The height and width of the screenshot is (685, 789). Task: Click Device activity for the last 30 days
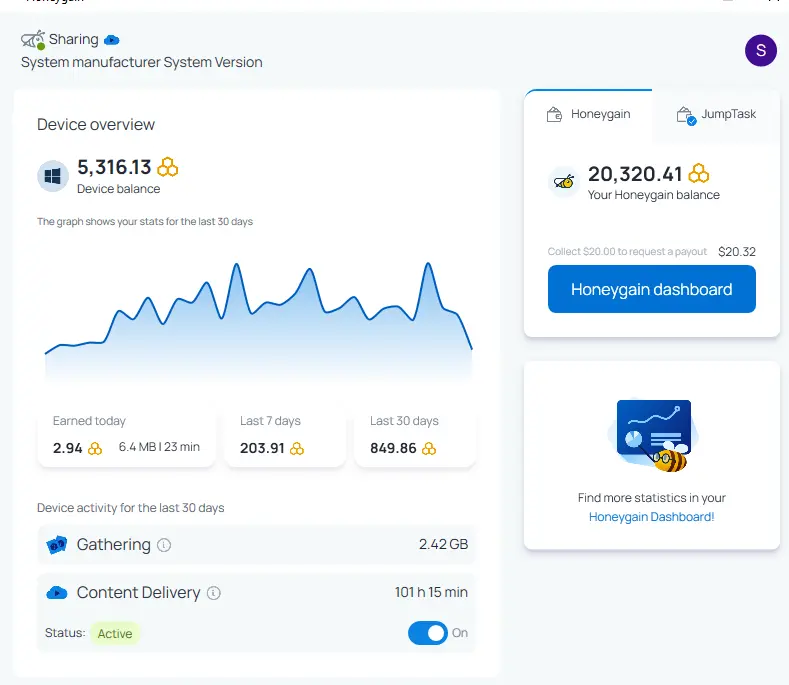pos(131,508)
